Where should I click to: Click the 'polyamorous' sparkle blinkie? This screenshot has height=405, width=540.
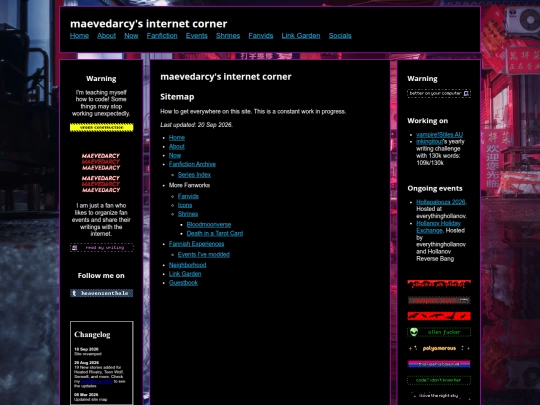click(439, 348)
